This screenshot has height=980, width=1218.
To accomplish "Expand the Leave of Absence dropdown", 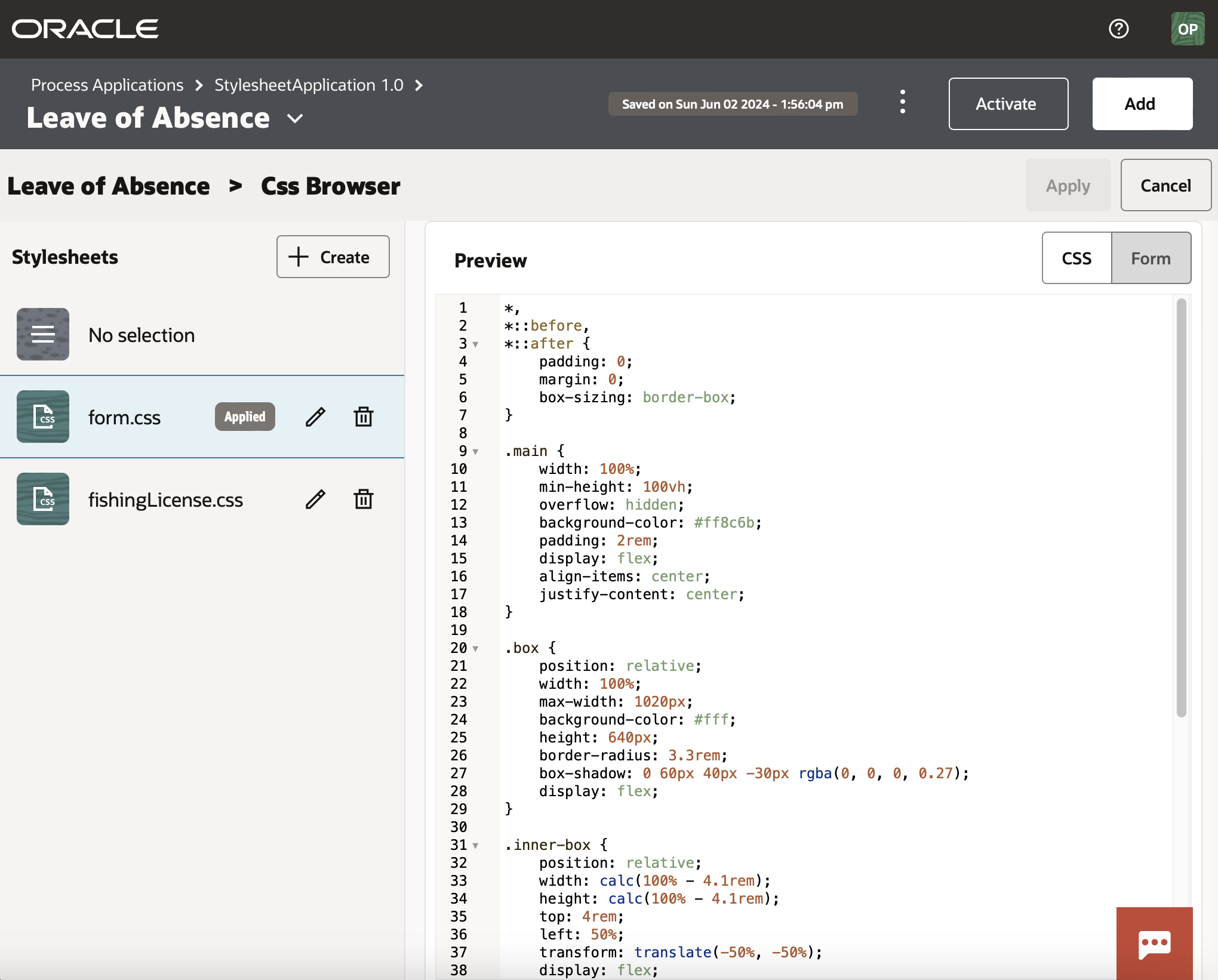I will (294, 119).
